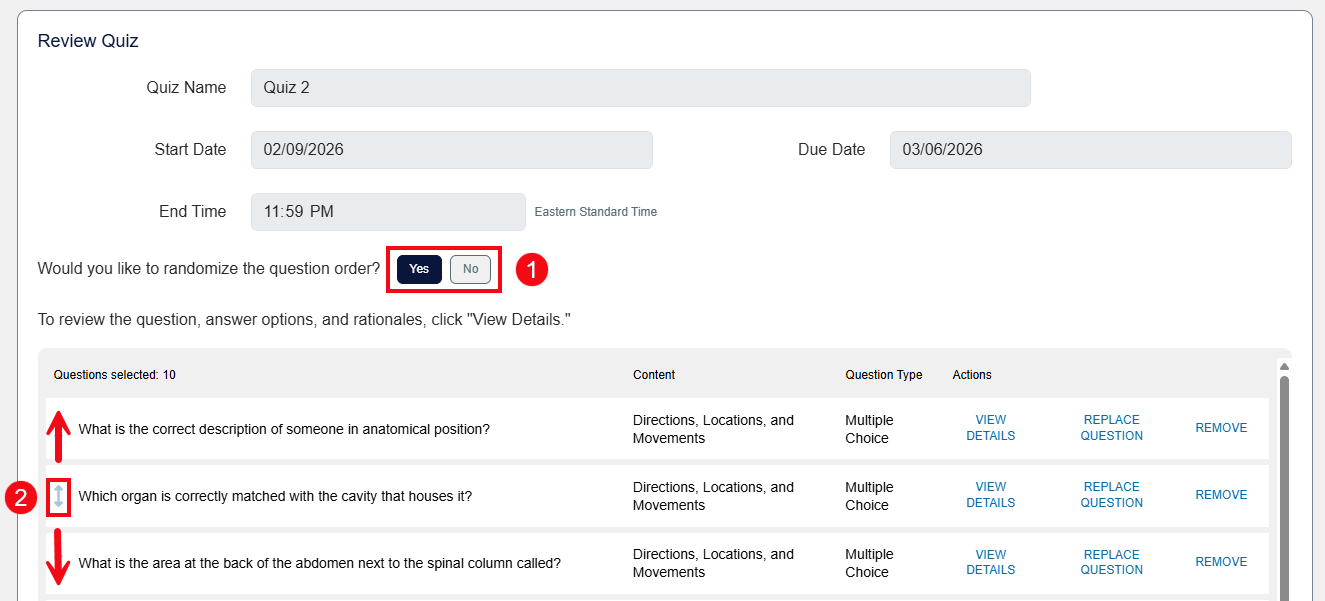Click the reorder handle beside the organ cavity question
Viewport: 1325px width, 601px height.
click(58, 496)
